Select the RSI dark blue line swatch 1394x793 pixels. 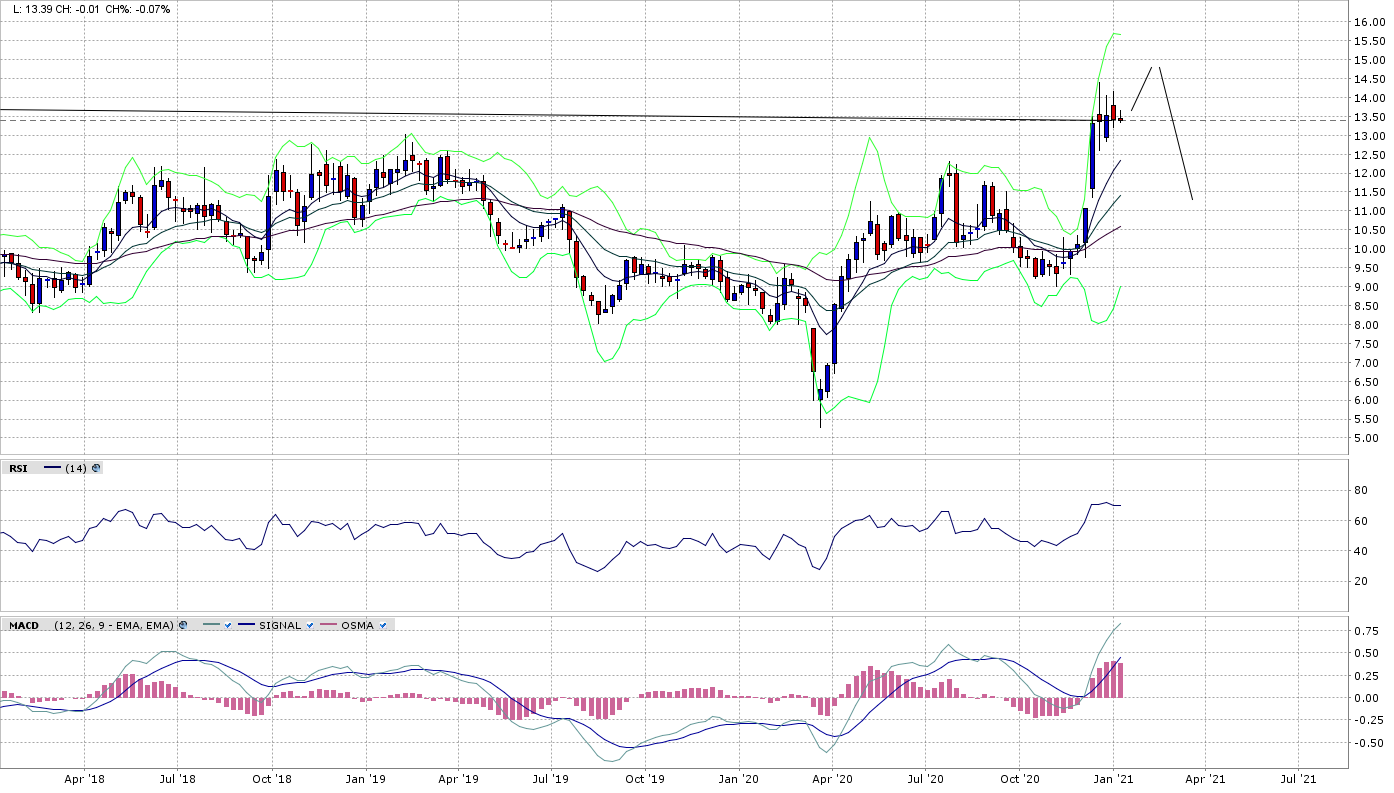coord(52,467)
